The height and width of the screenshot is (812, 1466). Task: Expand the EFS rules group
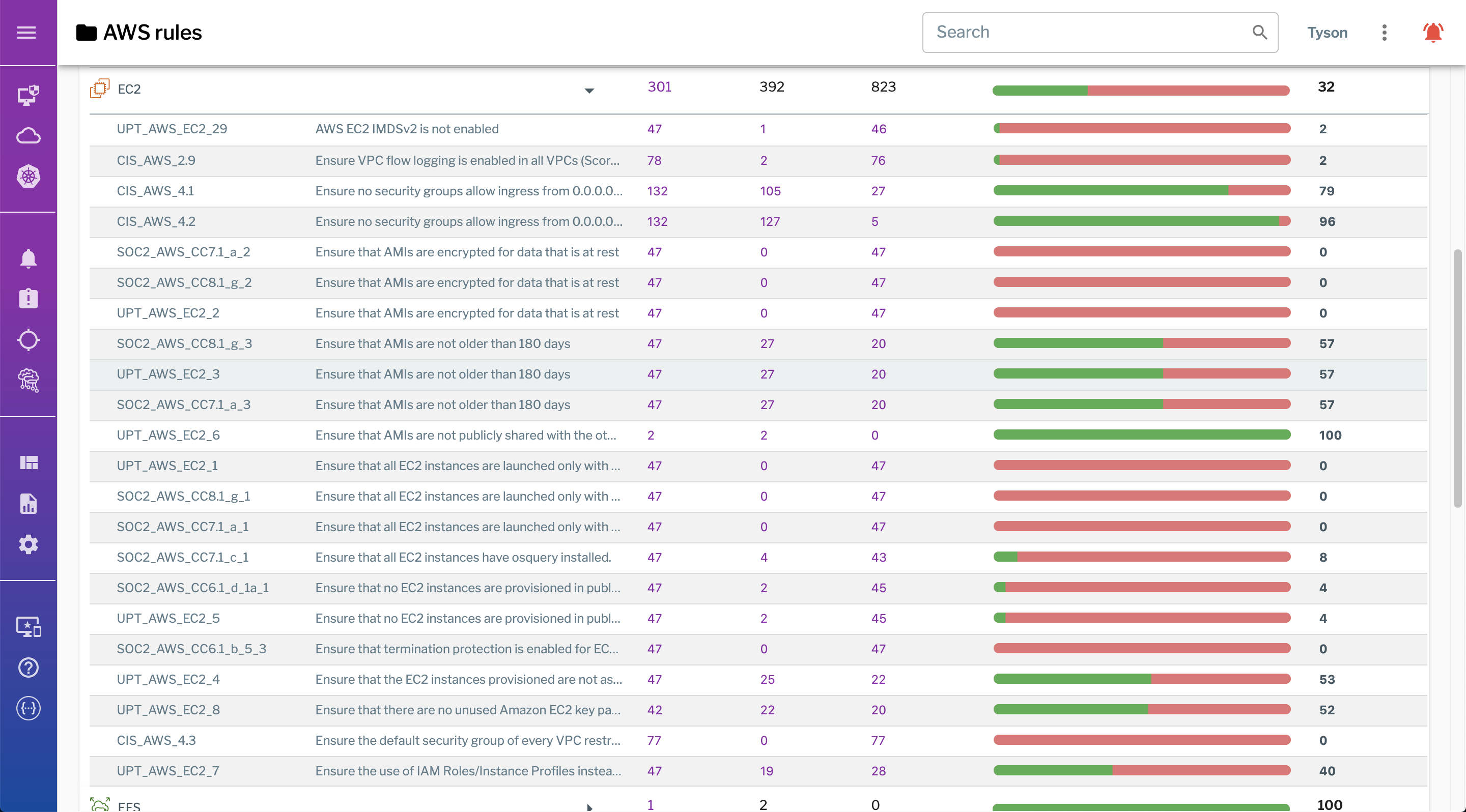pos(589,807)
